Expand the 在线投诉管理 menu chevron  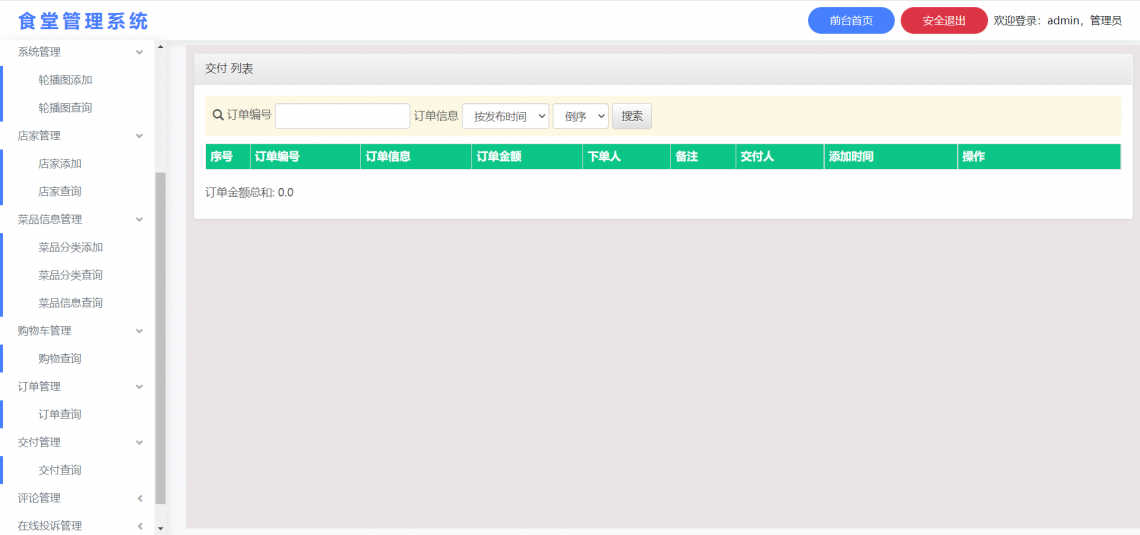click(x=140, y=526)
